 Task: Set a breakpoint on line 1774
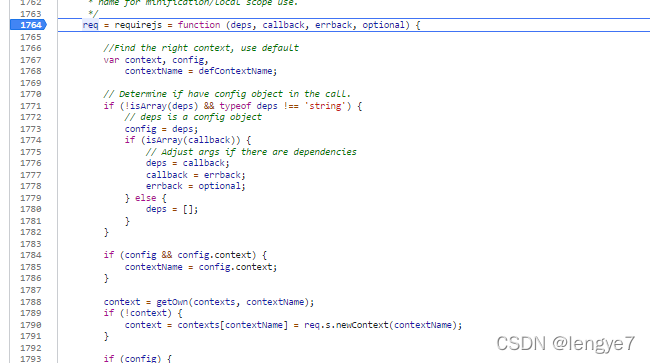click(x=31, y=140)
